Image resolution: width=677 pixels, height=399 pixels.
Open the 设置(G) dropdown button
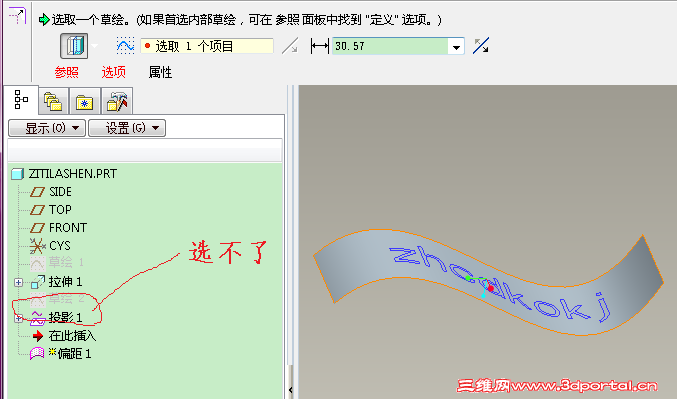(127, 128)
